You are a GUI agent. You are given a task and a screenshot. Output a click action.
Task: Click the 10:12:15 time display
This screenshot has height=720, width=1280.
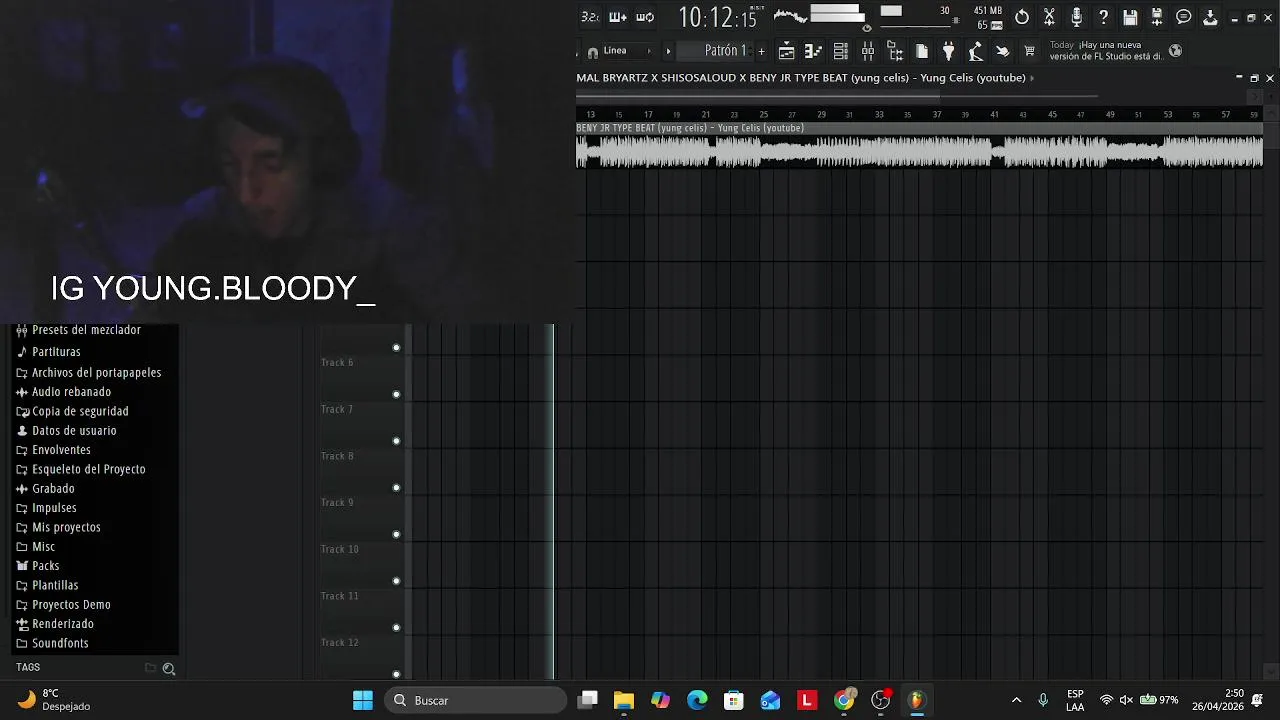click(718, 17)
